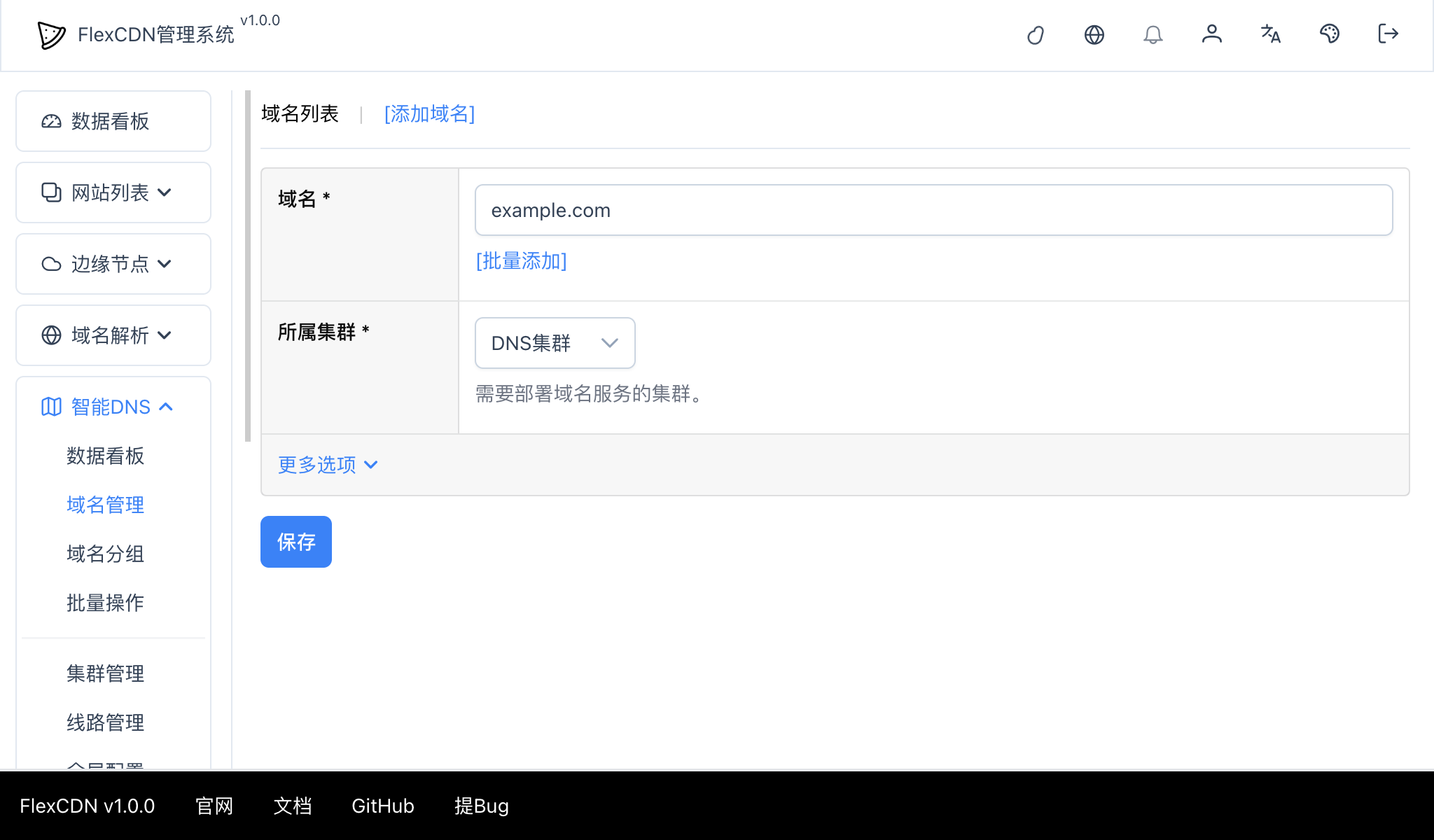
Task: Collapse the 智能DNS section
Action: (x=109, y=406)
